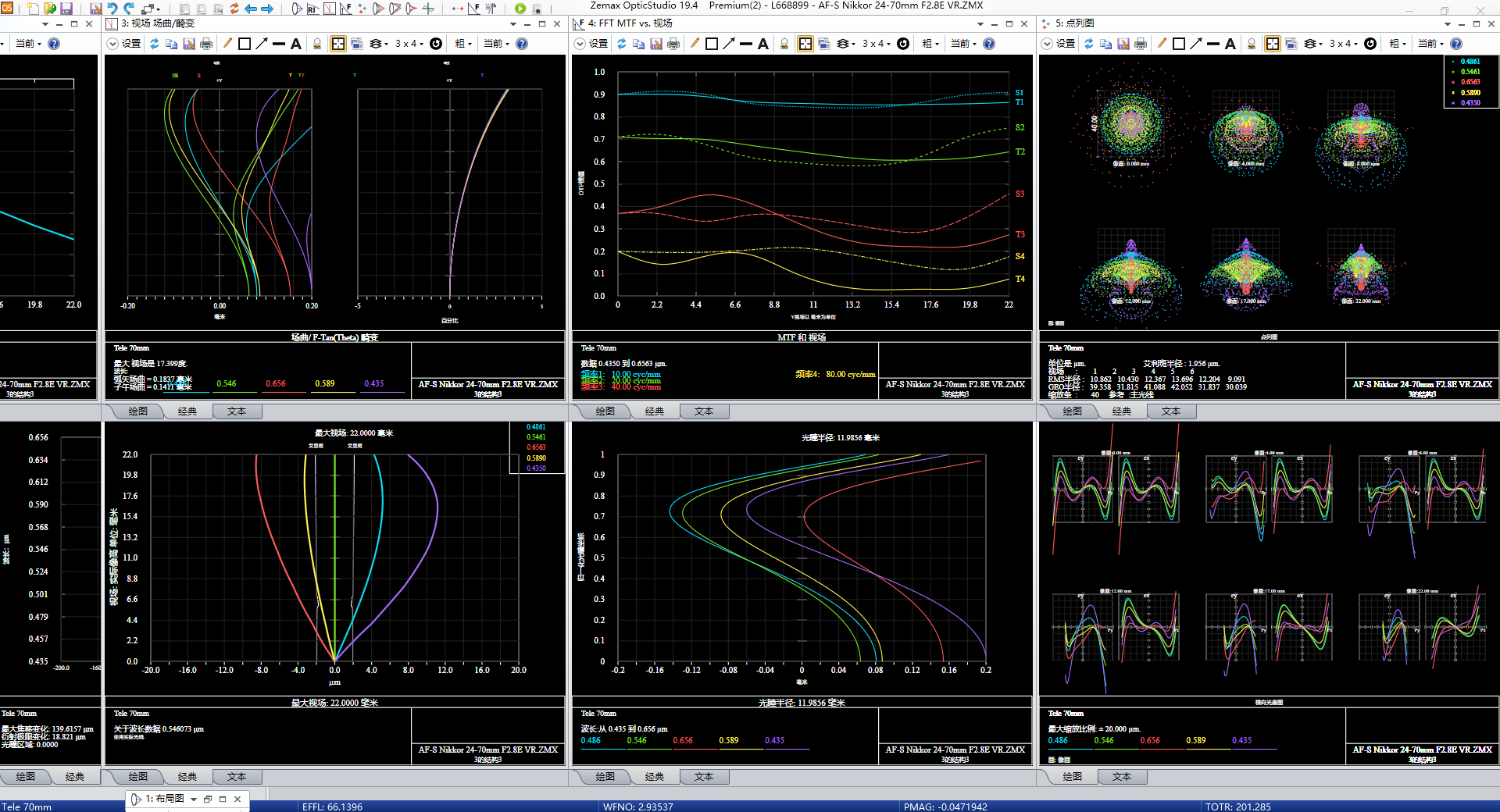Toggle lock on the field curvature window

(x=317, y=44)
